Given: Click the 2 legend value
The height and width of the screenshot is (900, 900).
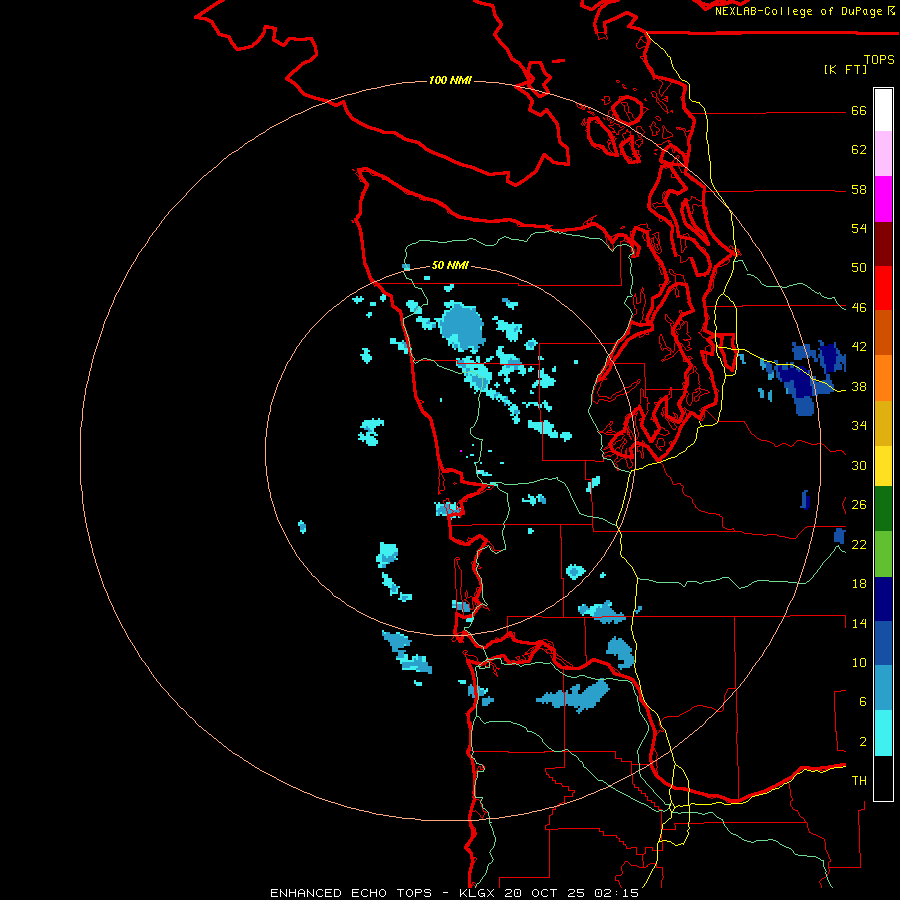Looking at the screenshot, I should point(863,742).
